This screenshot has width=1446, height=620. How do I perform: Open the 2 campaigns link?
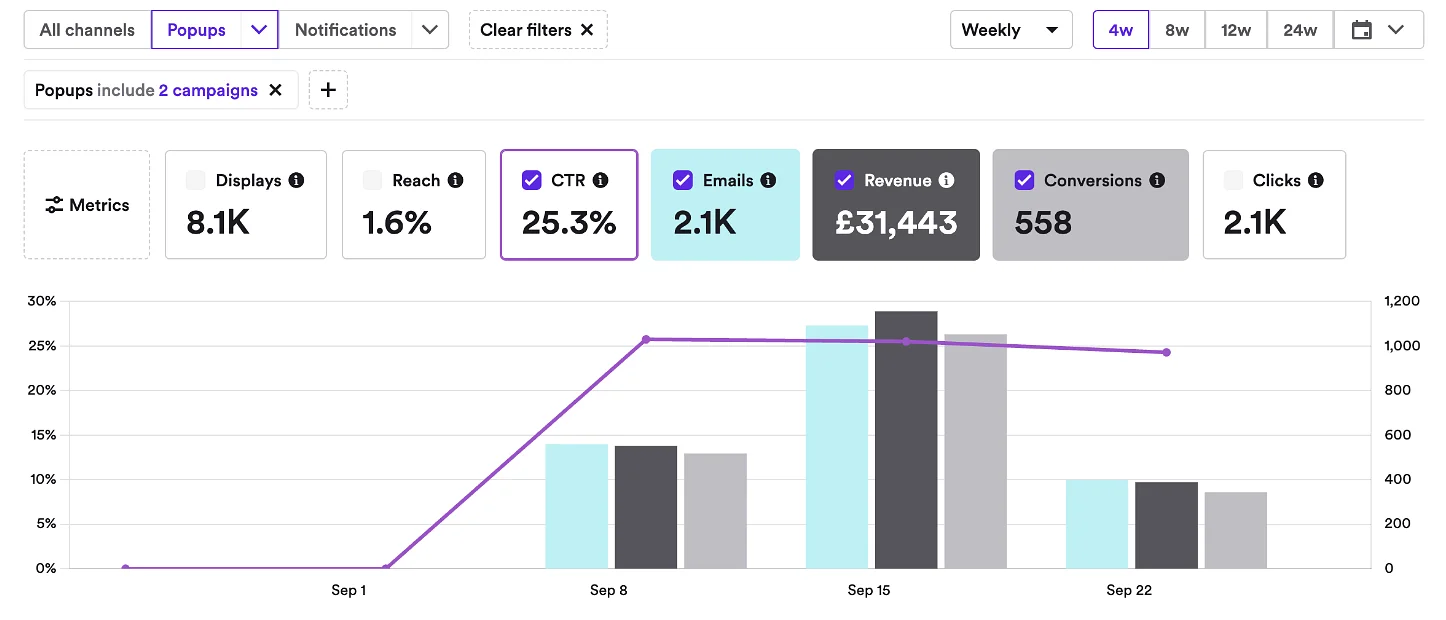pos(208,90)
